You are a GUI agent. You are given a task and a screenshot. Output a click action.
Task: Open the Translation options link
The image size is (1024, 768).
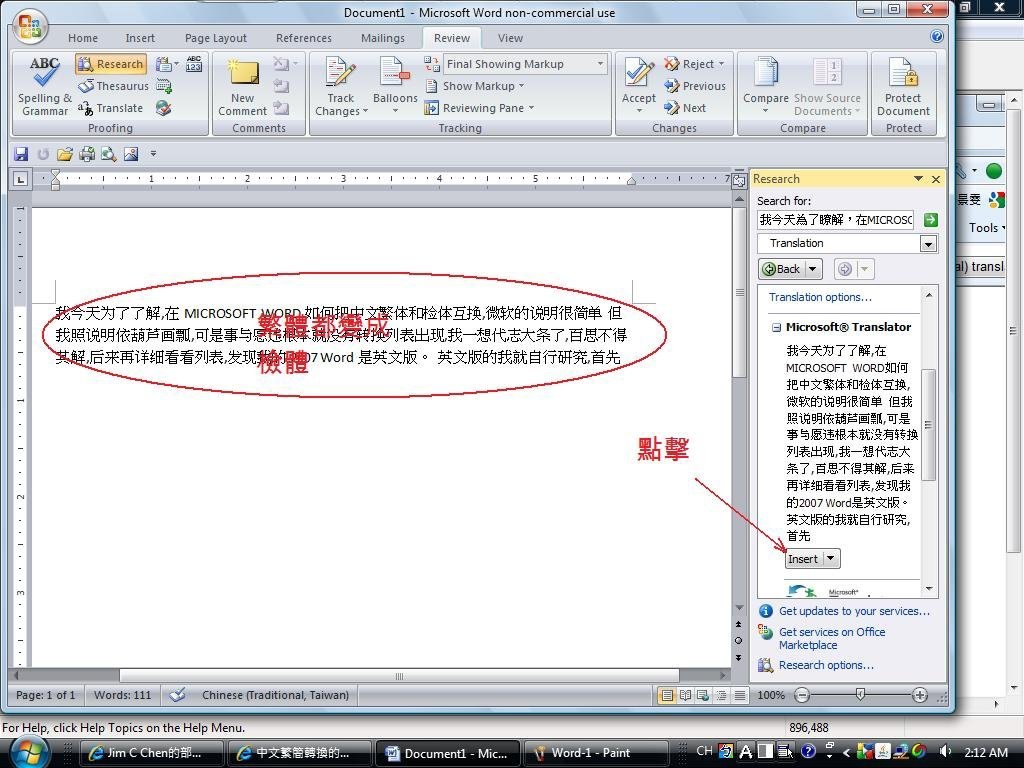point(820,297)
